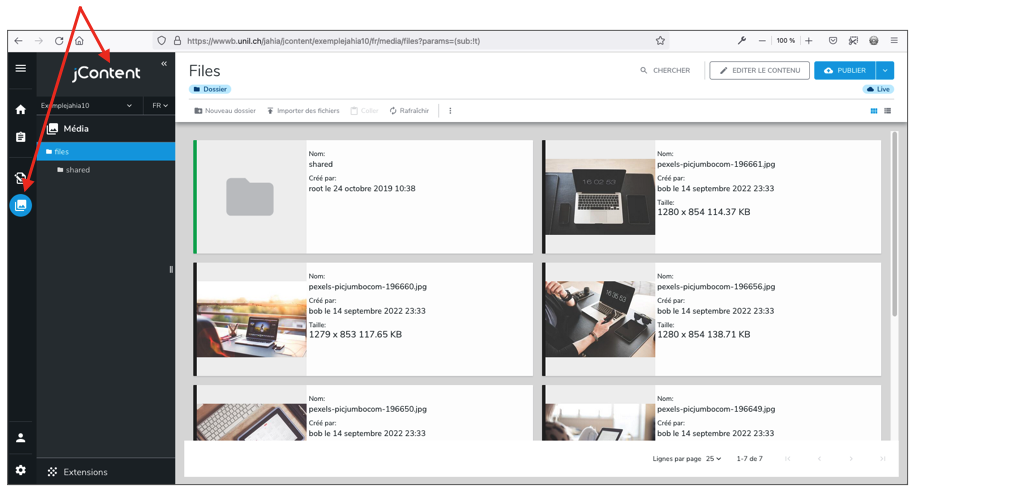This screenshot has height=496, width=1018.
Task: Open the settings gear in sidebar
Action: pyautogui.click(x=21, y=470)
